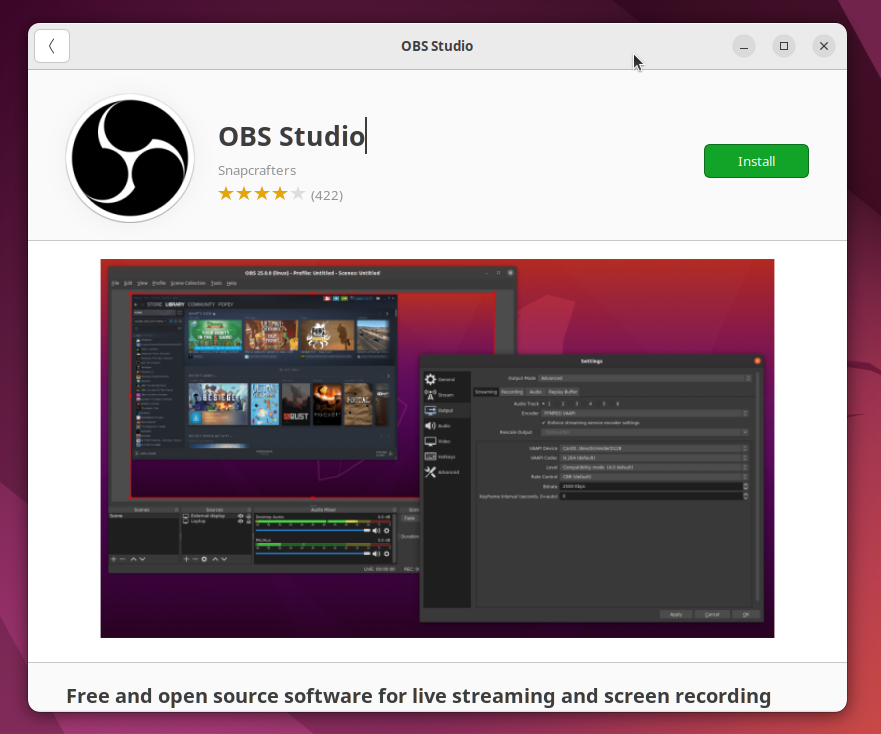
Task: Go back using the header back arrow
Action: tap(52, 46)
